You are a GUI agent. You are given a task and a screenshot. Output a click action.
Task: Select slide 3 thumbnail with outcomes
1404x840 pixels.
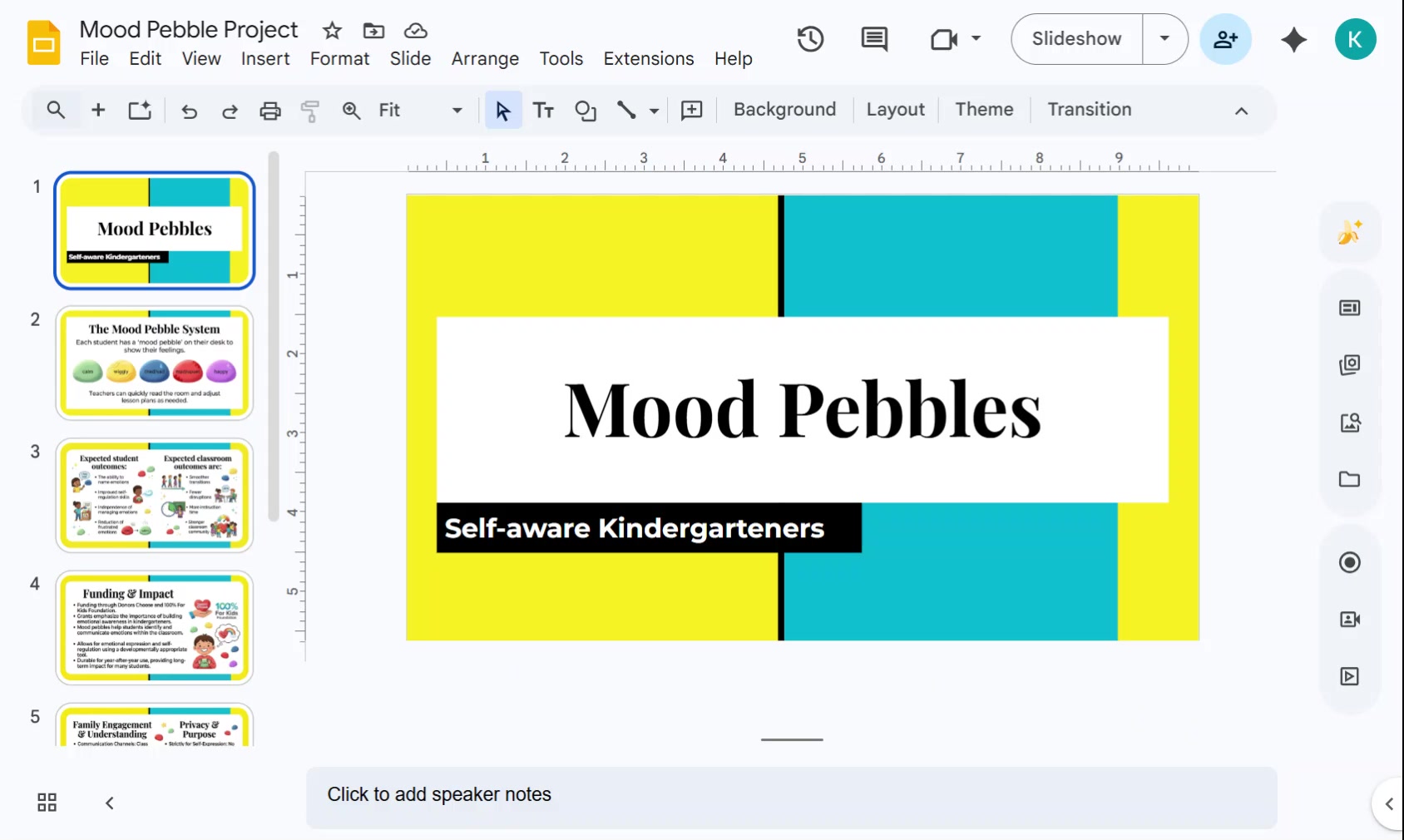(x=155, y=495)
